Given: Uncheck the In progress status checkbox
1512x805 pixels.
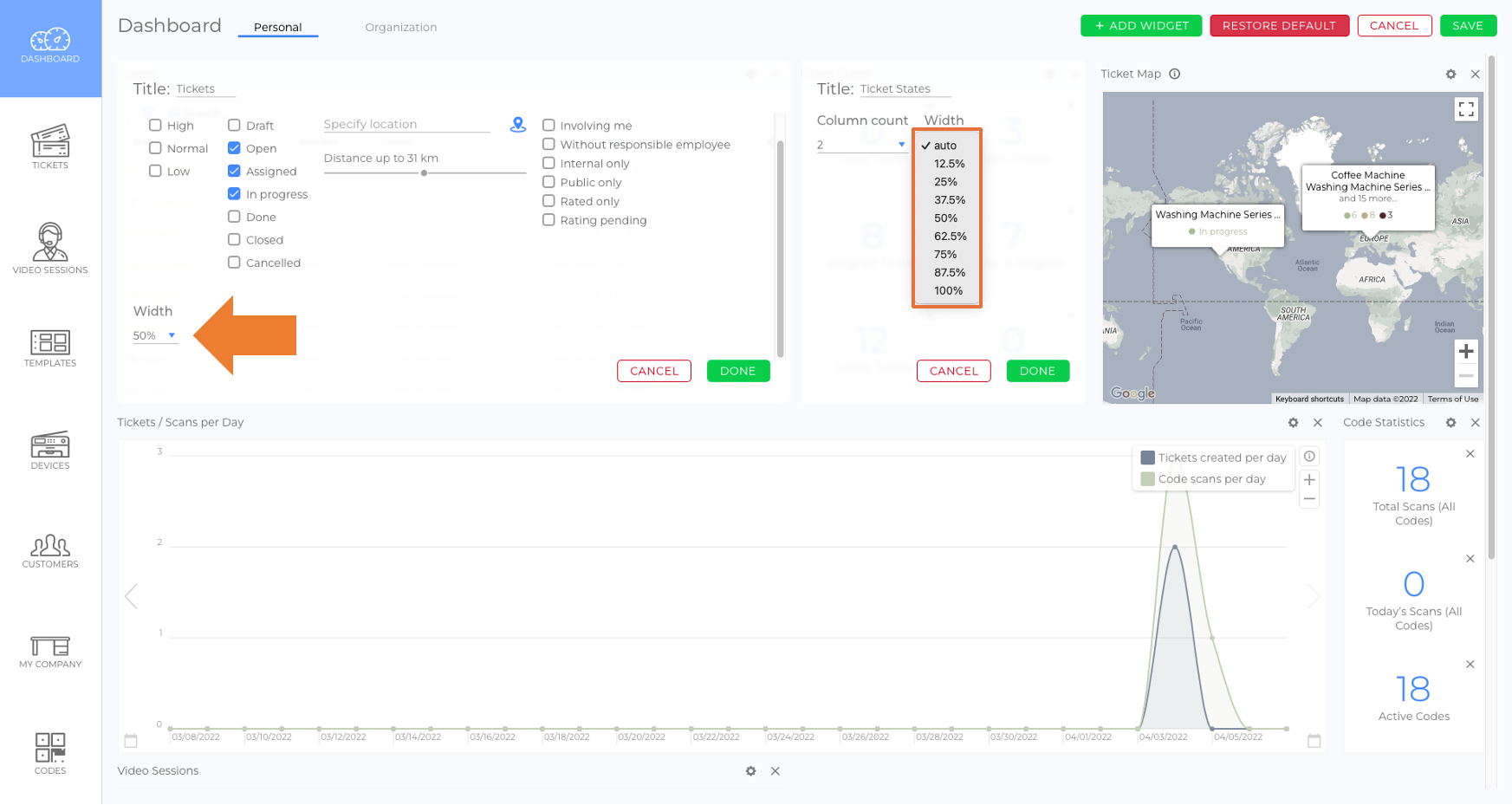Looking at the screenshot, I should pos(234,194).
